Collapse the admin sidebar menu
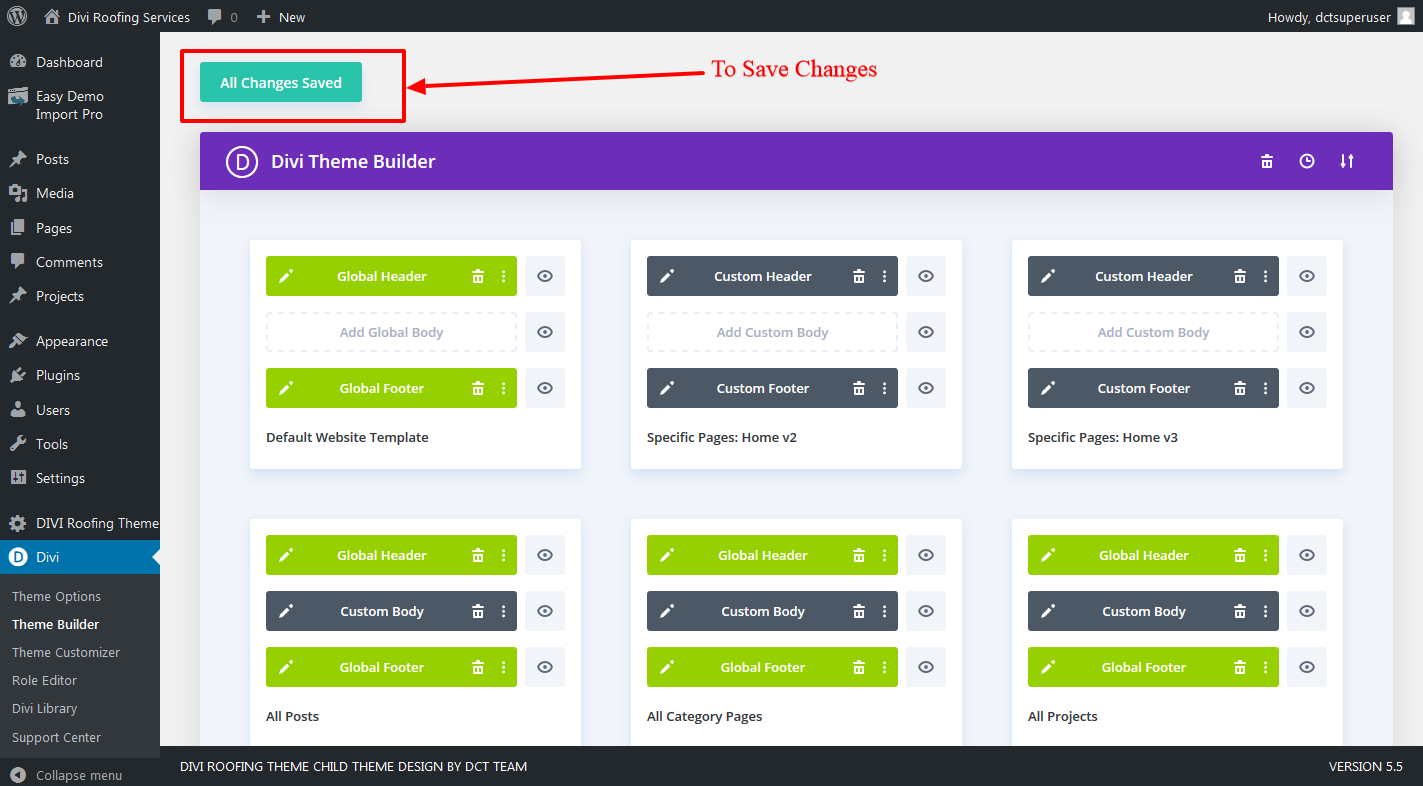Screen dimensions: 1423x786 point(66,775)
